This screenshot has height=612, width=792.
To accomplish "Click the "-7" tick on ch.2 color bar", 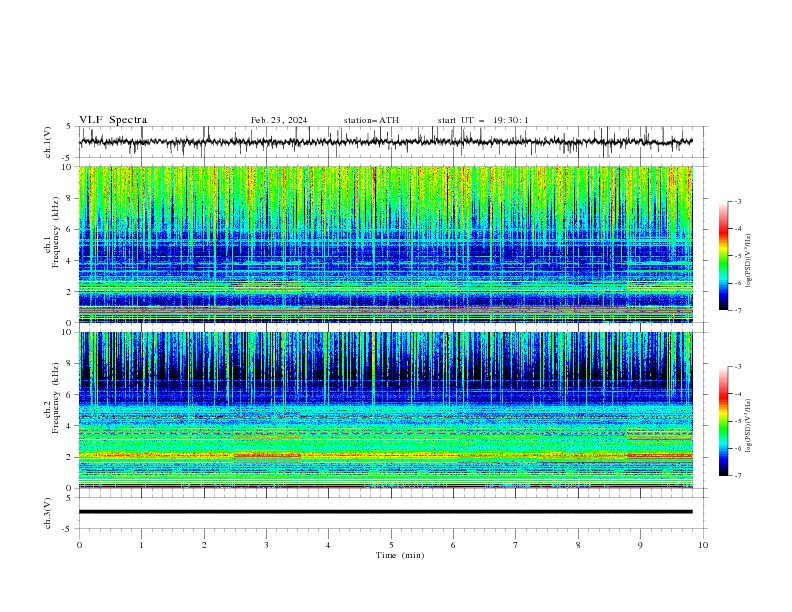I will click(x=738, y=476).
